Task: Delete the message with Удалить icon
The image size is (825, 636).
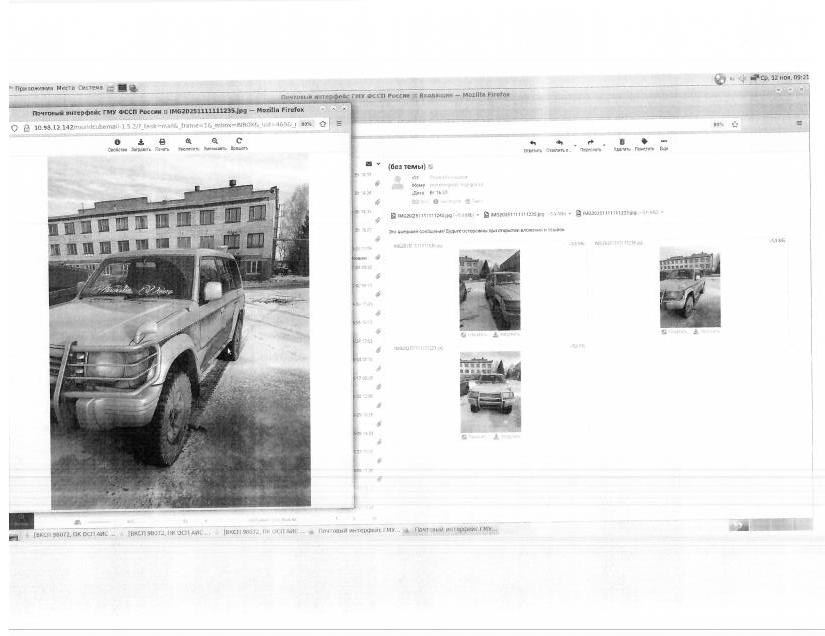Action: pos(621,143)
